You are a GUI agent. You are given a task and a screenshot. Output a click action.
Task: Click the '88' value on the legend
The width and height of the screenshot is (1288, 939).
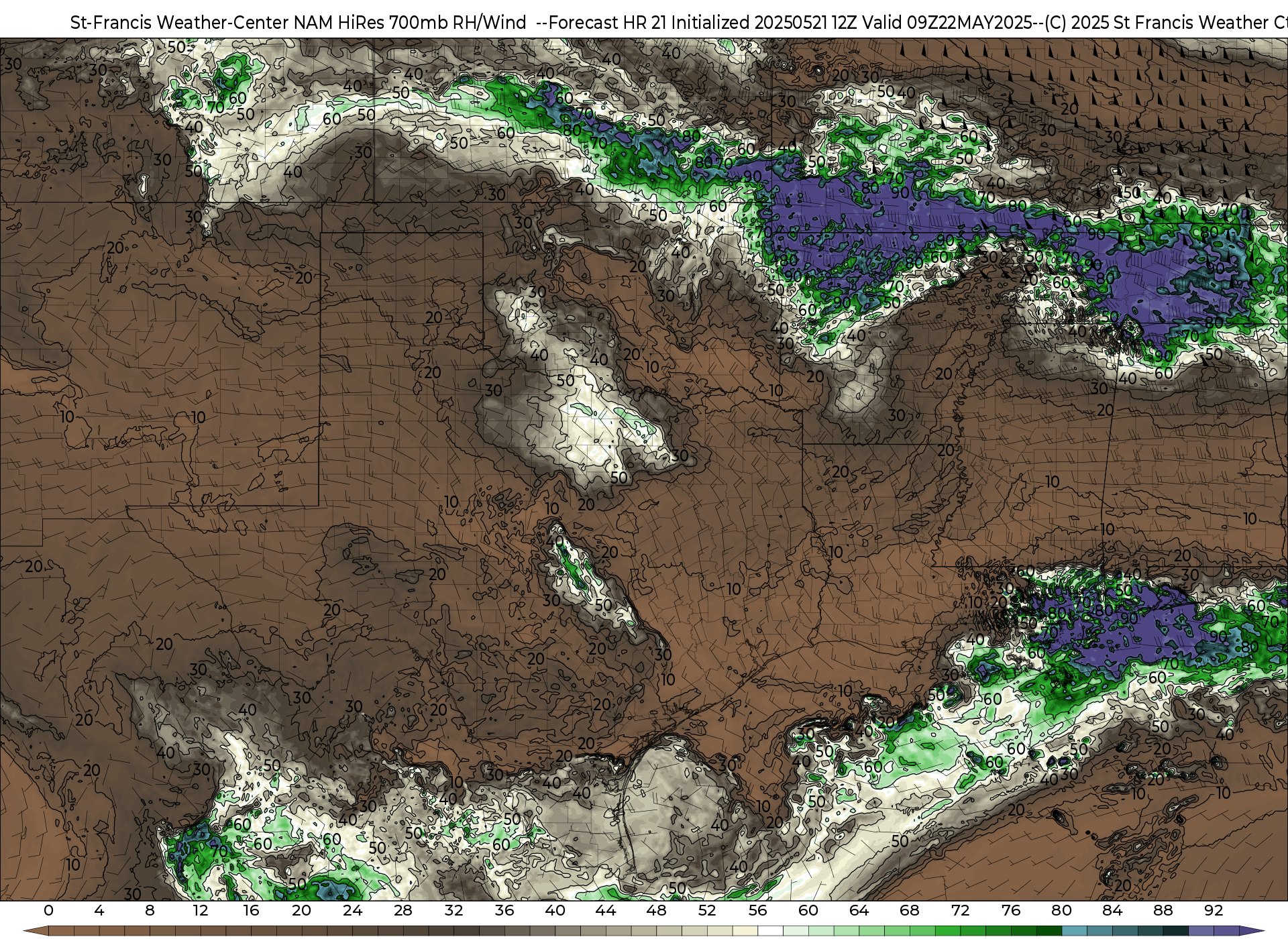click(x=1163, y=910)
